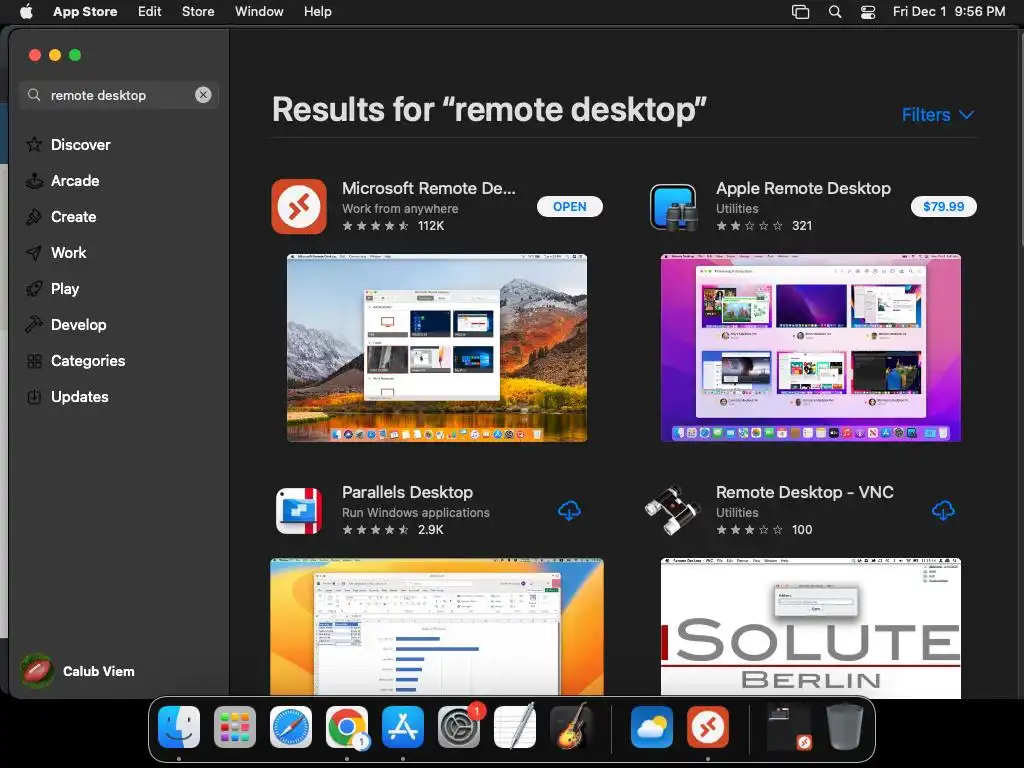The image size is (1024, 768).
Task: Expand the Filters dropdown
Action: (x=938, y=114)
